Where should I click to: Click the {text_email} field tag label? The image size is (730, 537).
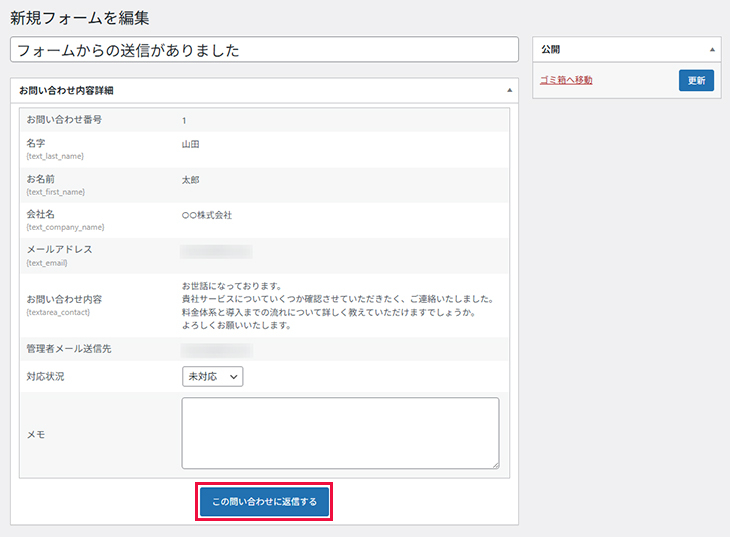(x=49, y=263)
